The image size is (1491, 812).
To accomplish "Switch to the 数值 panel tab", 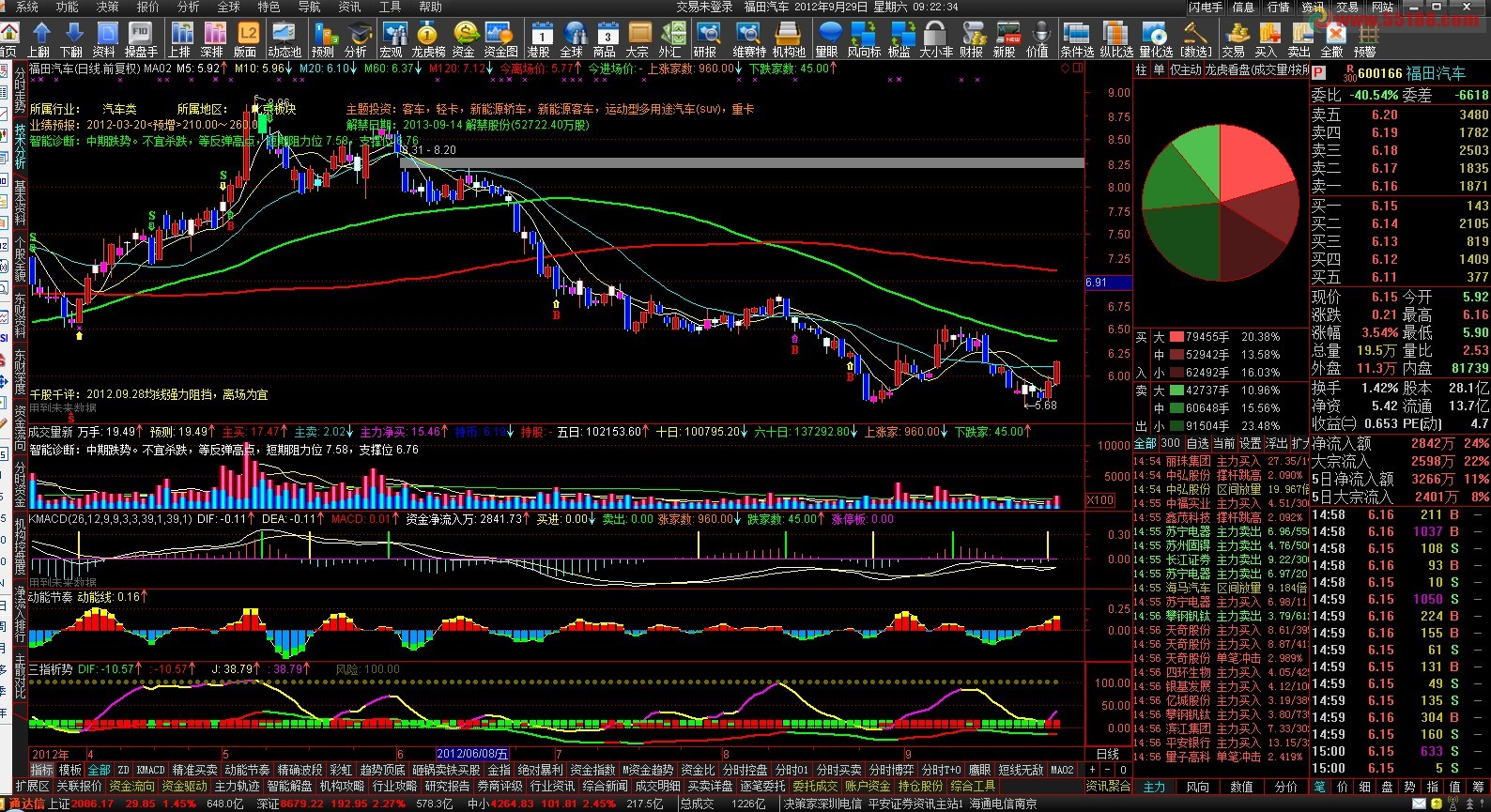I will coord(1241,787).
